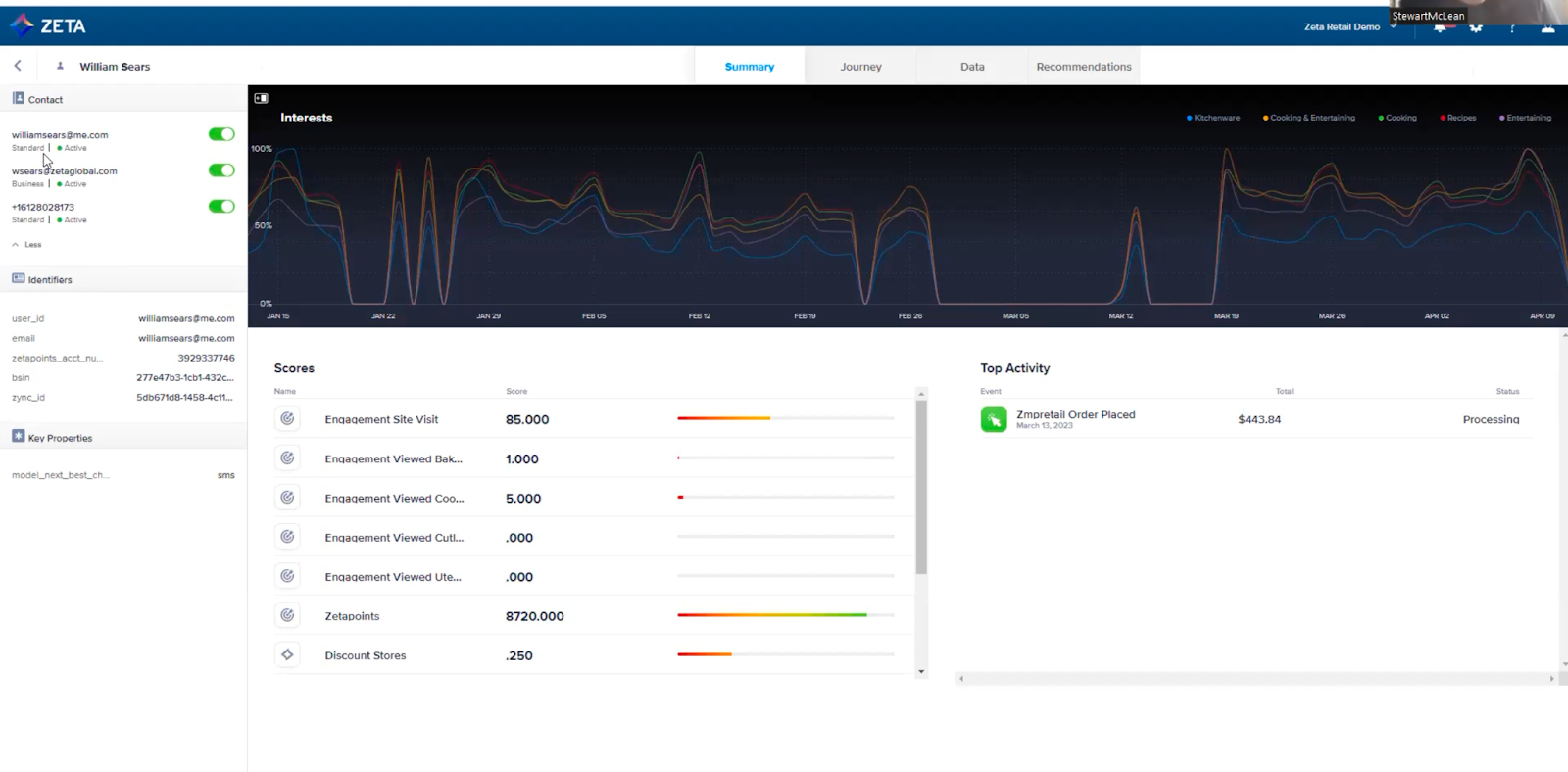The width and height of the screenshot is (1568, 772).
Task: Go back using the left chevron arrow
Action: [18, 66]
